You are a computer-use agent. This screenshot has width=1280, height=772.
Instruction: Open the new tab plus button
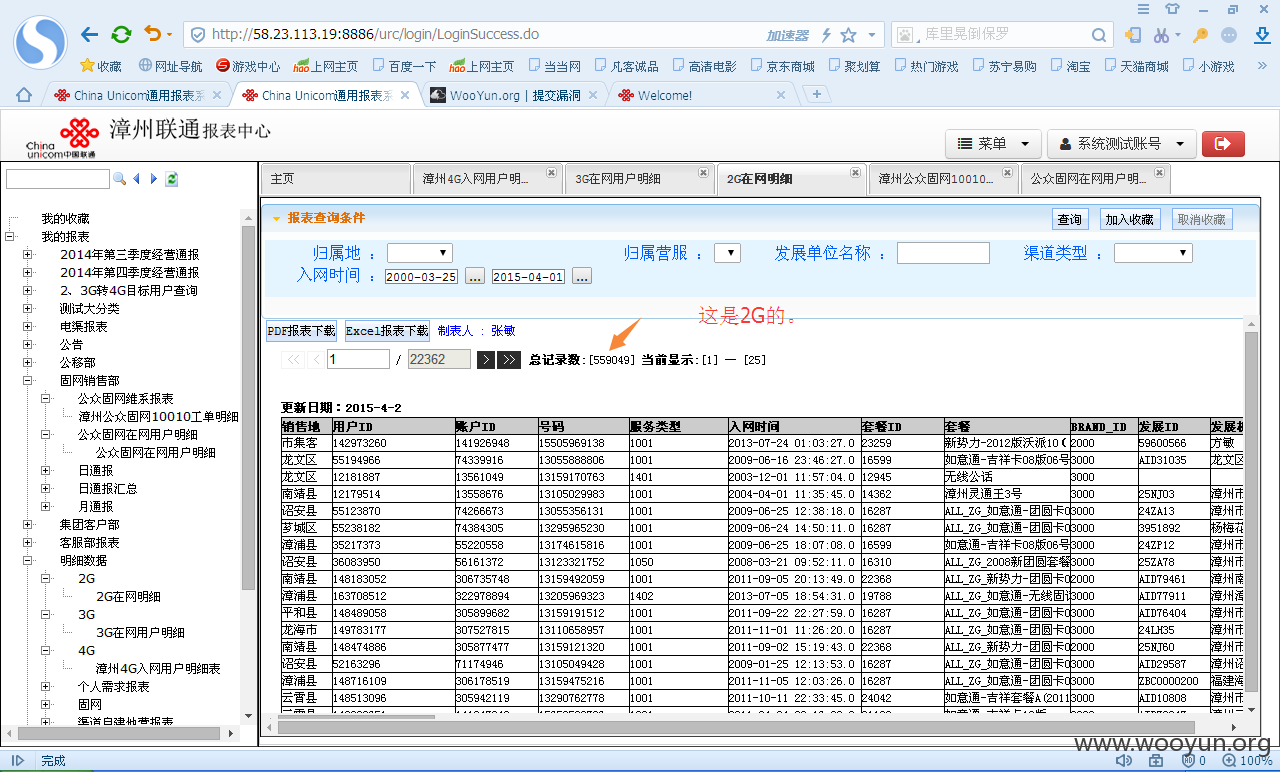817,94
